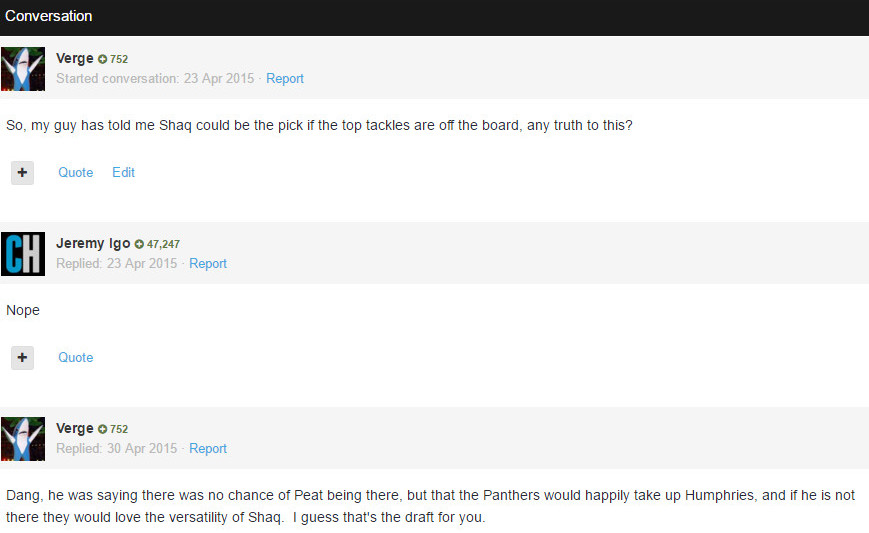Report Jeremy Igo's reply
The image size is (869, 533).
pos(208,264)
